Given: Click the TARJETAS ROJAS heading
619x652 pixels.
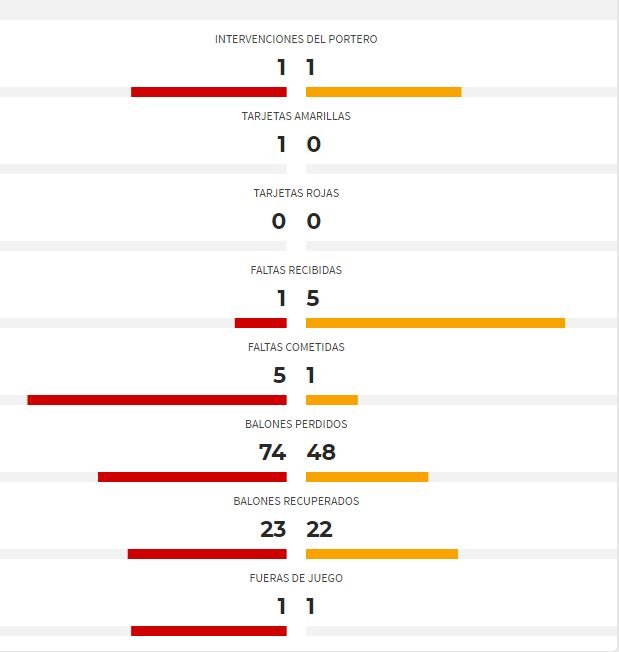Looking at the screenshot, I should click(x=296, y=193).
